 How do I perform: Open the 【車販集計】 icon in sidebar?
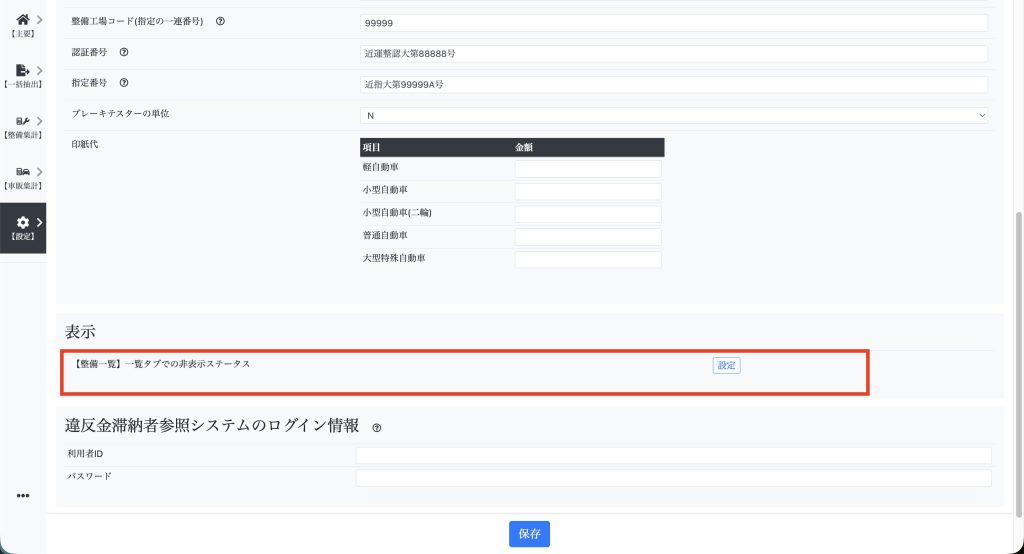point(22,173)
